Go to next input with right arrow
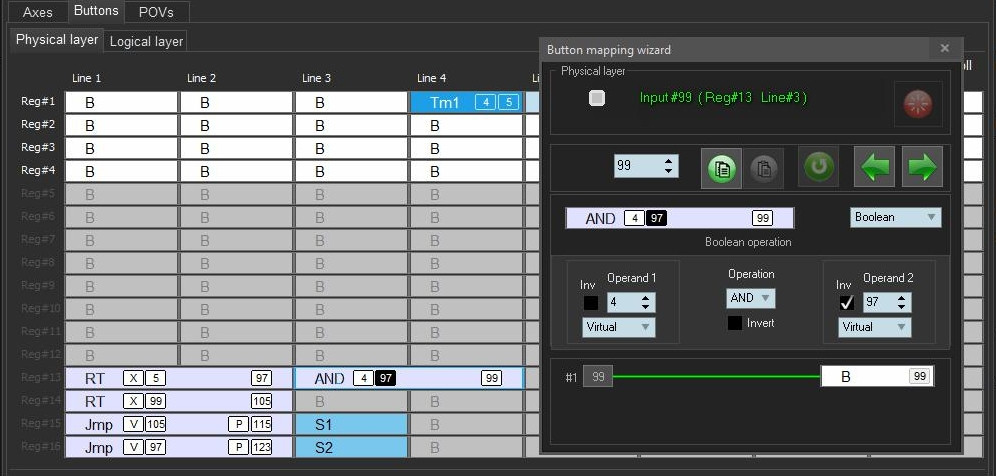 tap(922, 167)
